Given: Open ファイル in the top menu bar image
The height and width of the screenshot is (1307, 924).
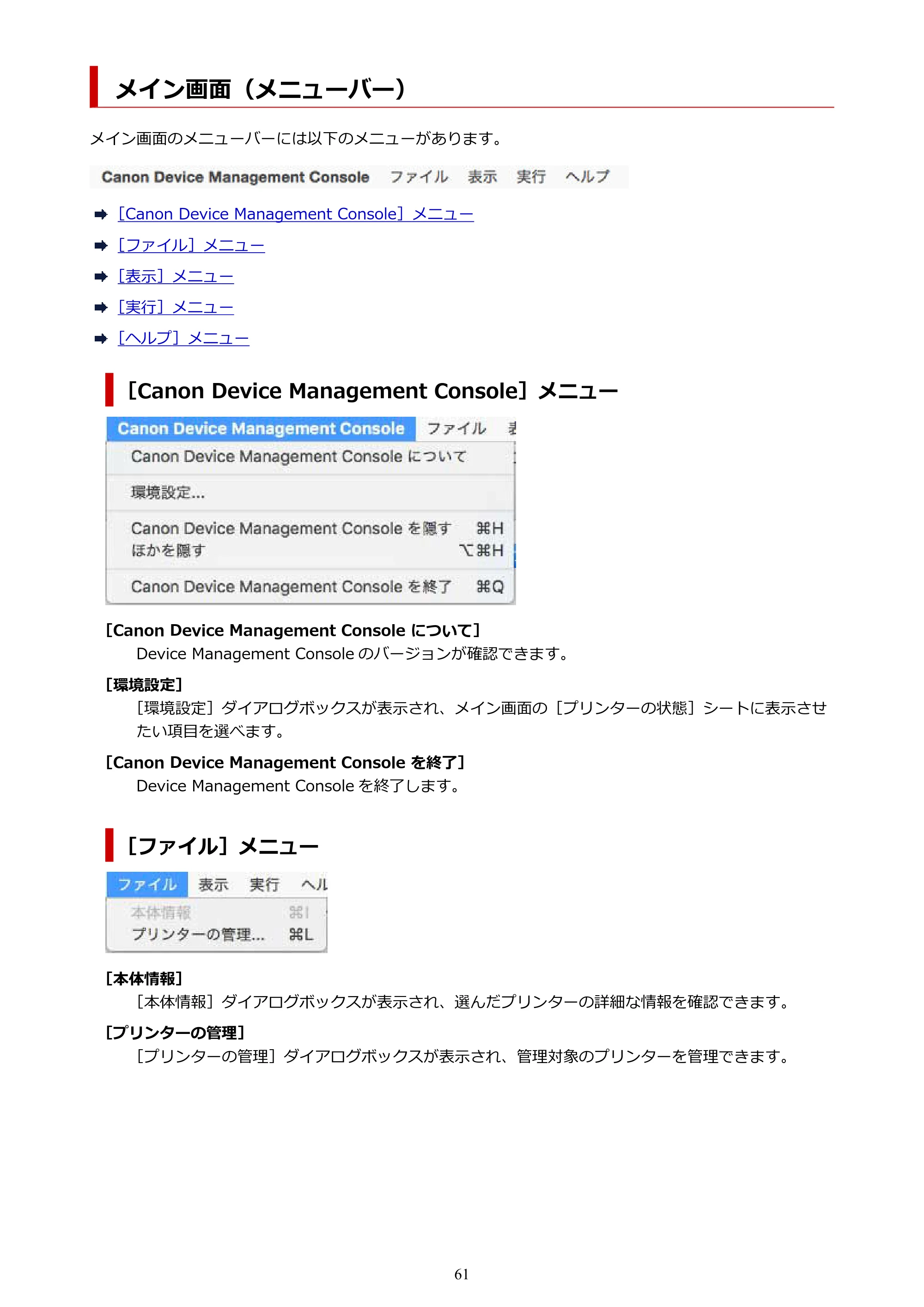Looking at the screenshot, I should click(419, 177).
